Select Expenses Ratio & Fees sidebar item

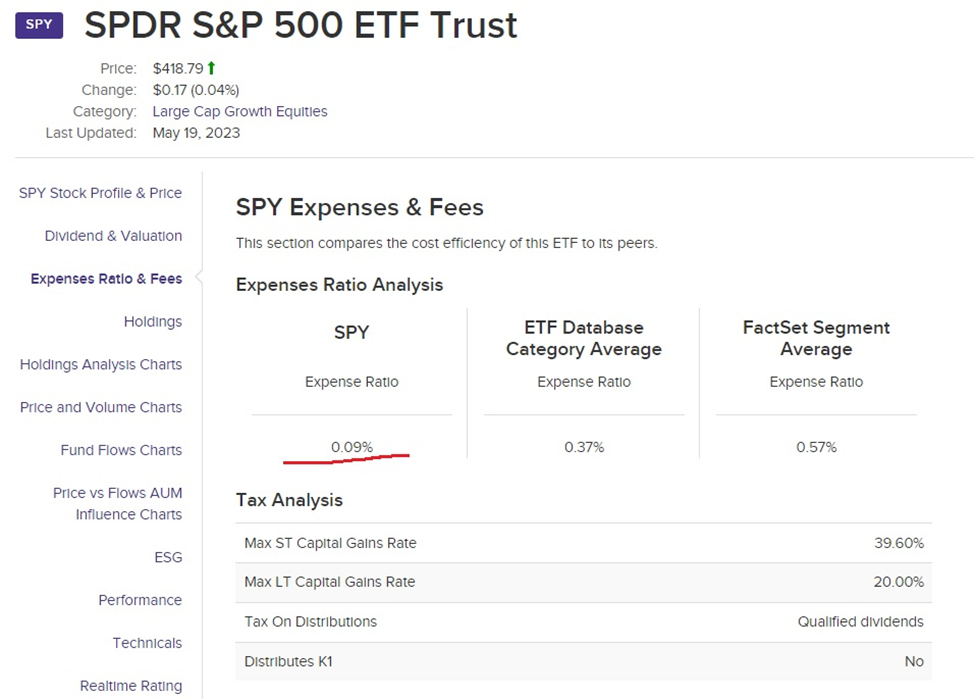106,279
